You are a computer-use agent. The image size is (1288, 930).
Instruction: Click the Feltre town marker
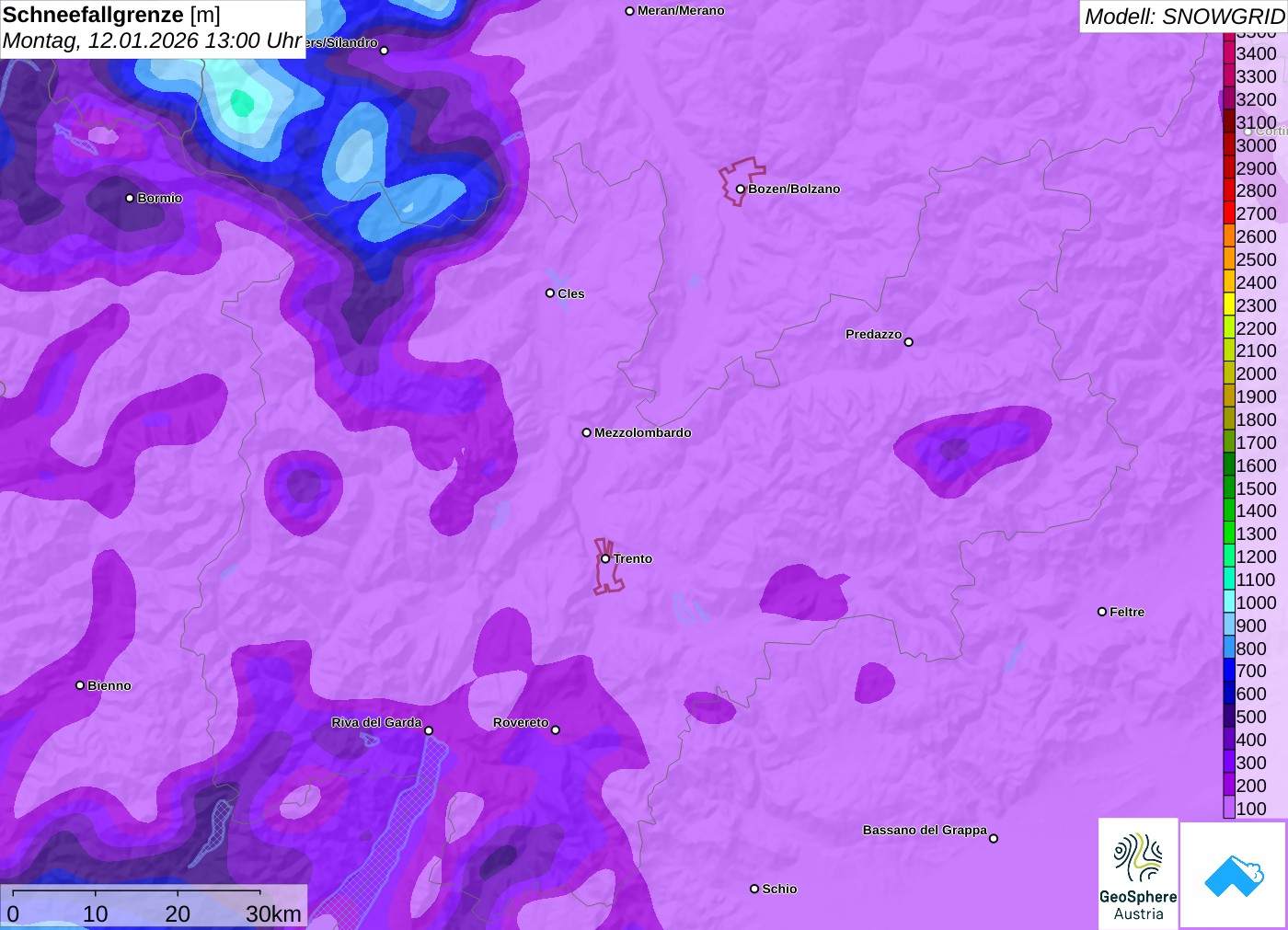(x=1102, y=612)
